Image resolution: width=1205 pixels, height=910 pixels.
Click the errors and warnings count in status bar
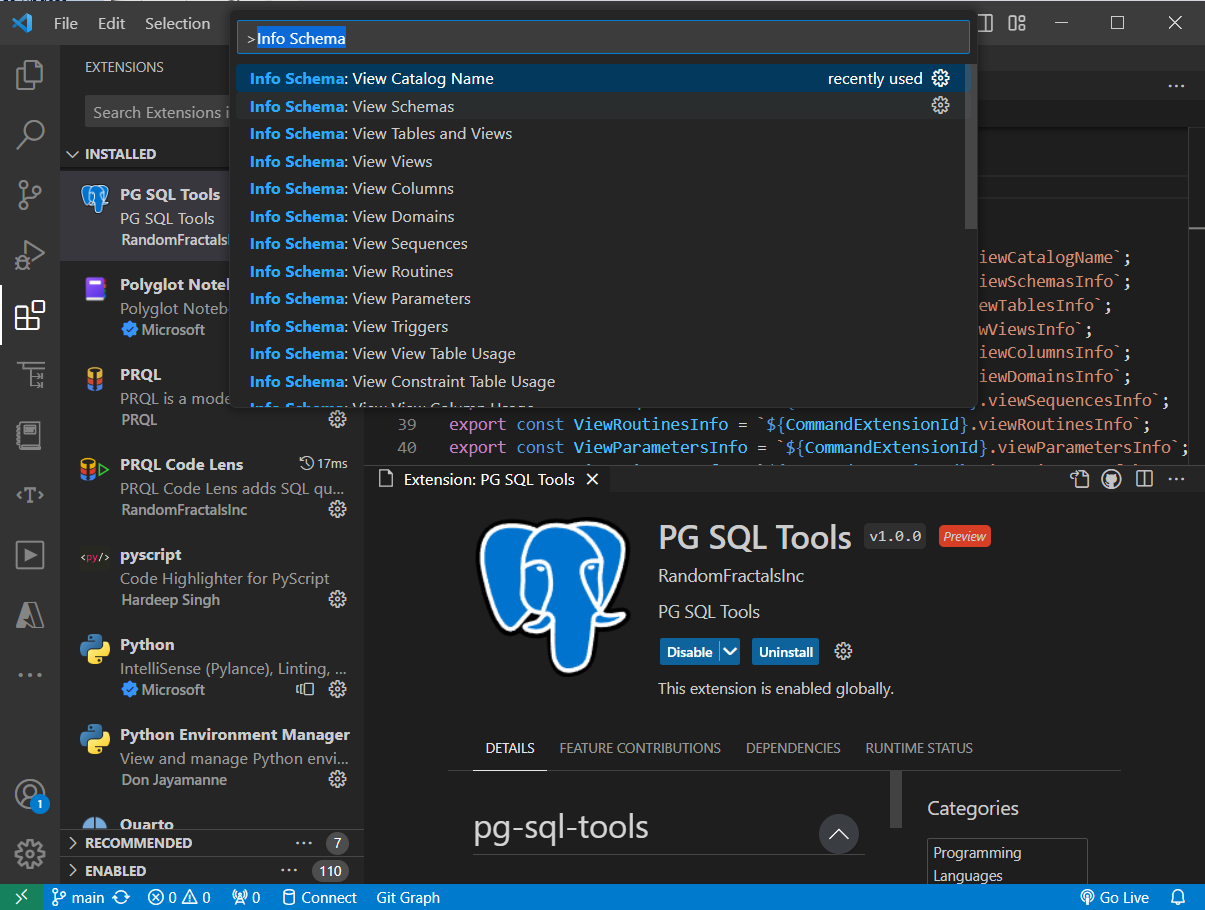pos(179,897)
